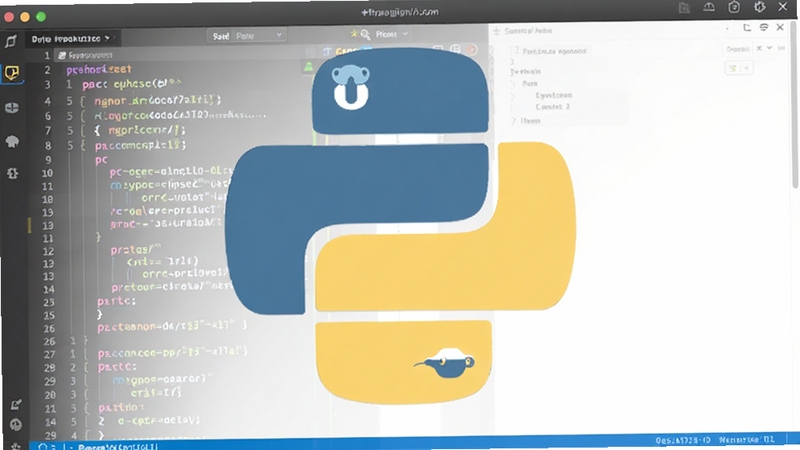
Task: Click the status bar icon at far left
Action: [x=42, y=447]
